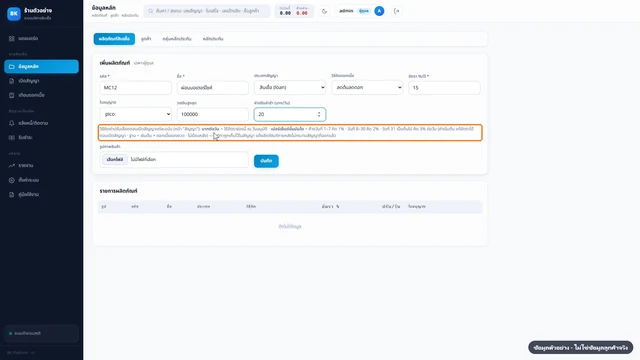Open the dropdown left of the 15 field
Viewport: 640px width, 360px height.
[367, 87]
